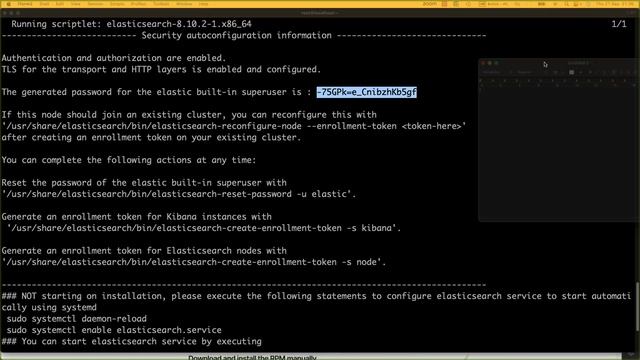This screenshot has width=640, height=360.
Task: Click the 'If this node should join an existing cluster' line
Action: 189,115
